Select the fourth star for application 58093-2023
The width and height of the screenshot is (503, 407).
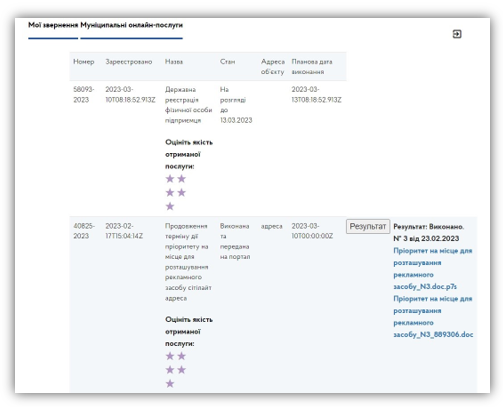(x=182, y=193)
